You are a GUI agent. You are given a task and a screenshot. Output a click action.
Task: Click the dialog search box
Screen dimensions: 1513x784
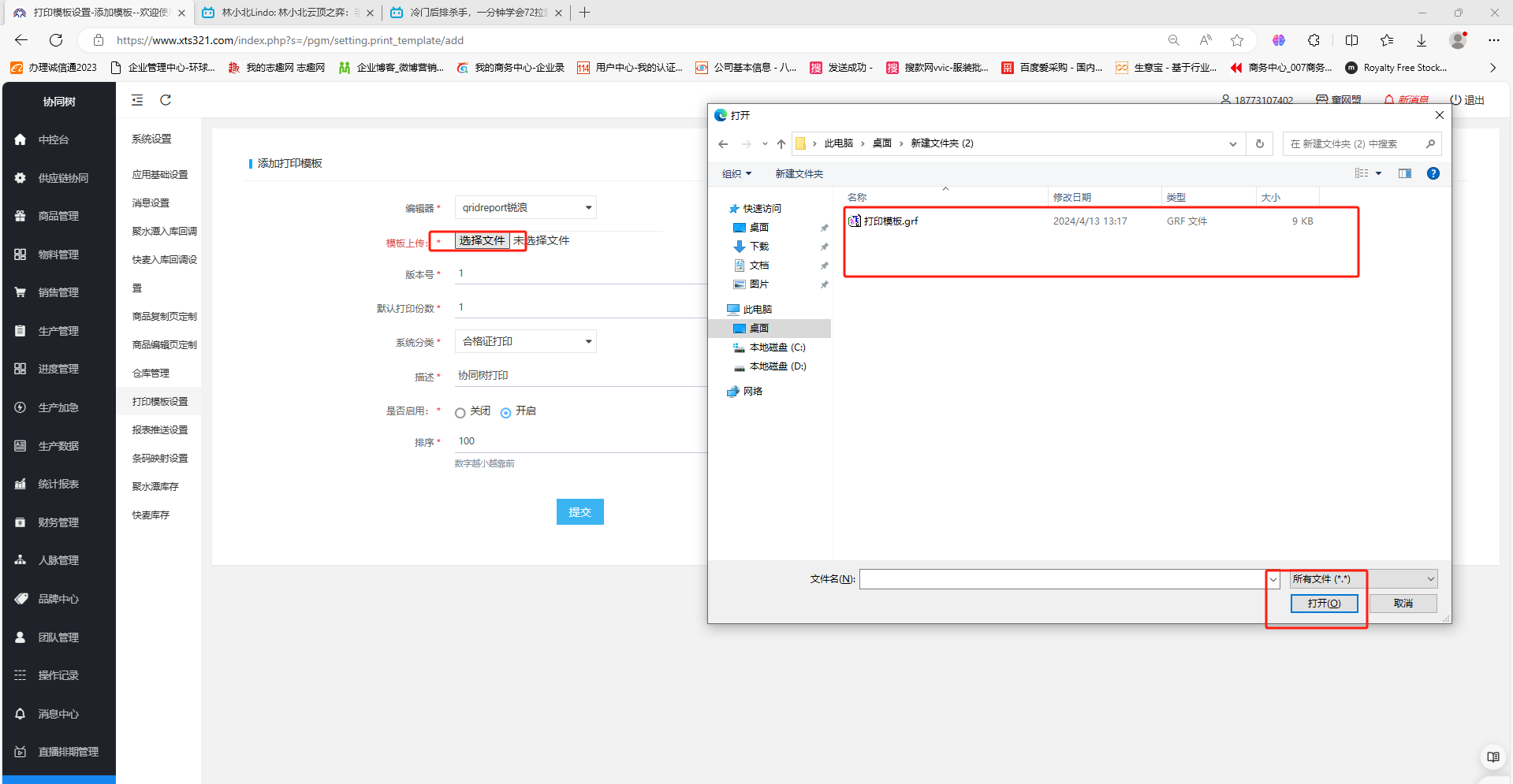click(1362, 143)
